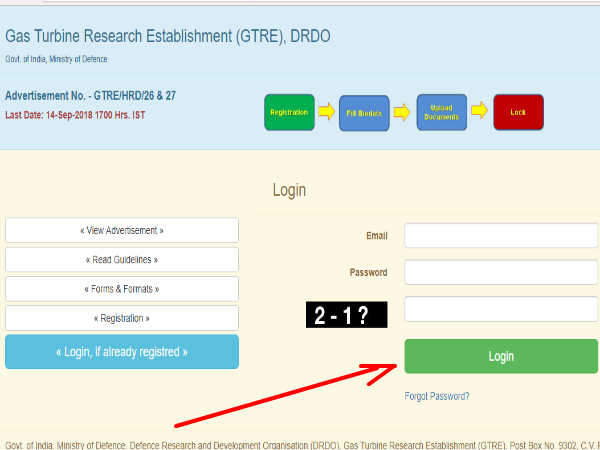Click the green Login button

click(501, 356)
